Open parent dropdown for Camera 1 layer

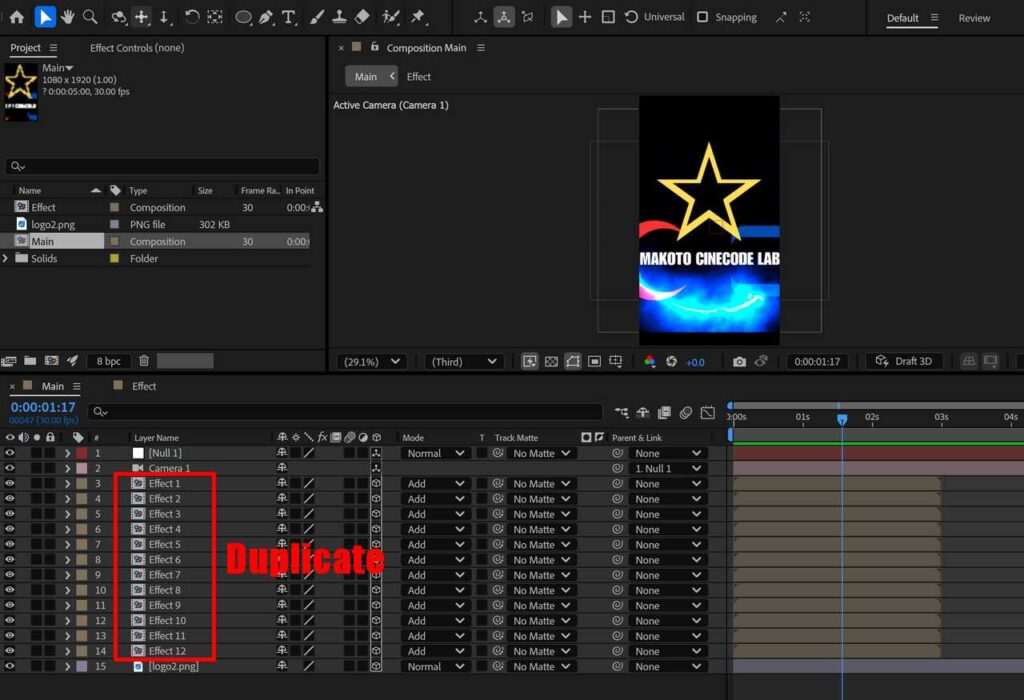(x=667, y=468)
